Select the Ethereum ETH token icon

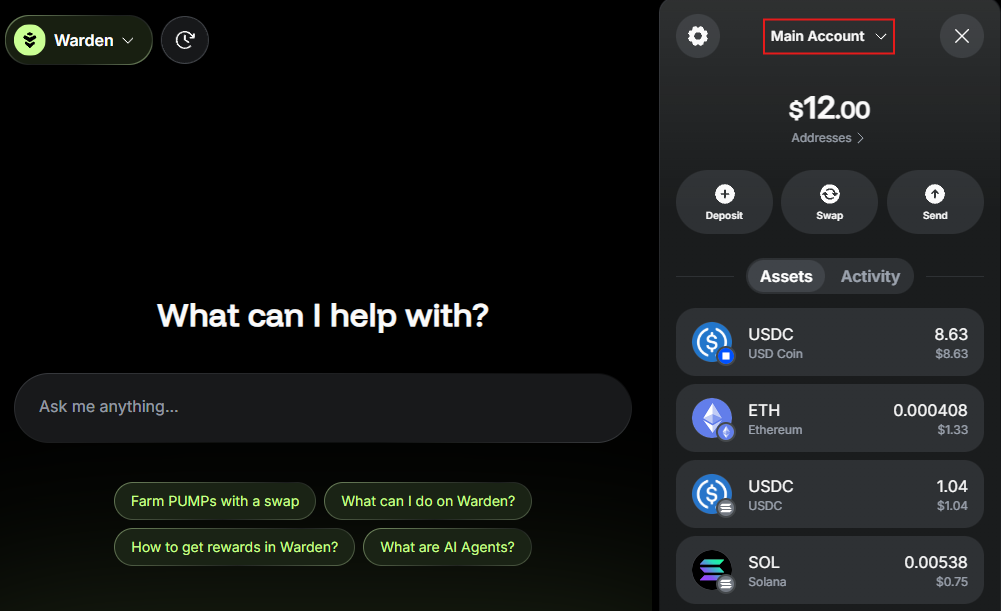[x=712, y=418]
